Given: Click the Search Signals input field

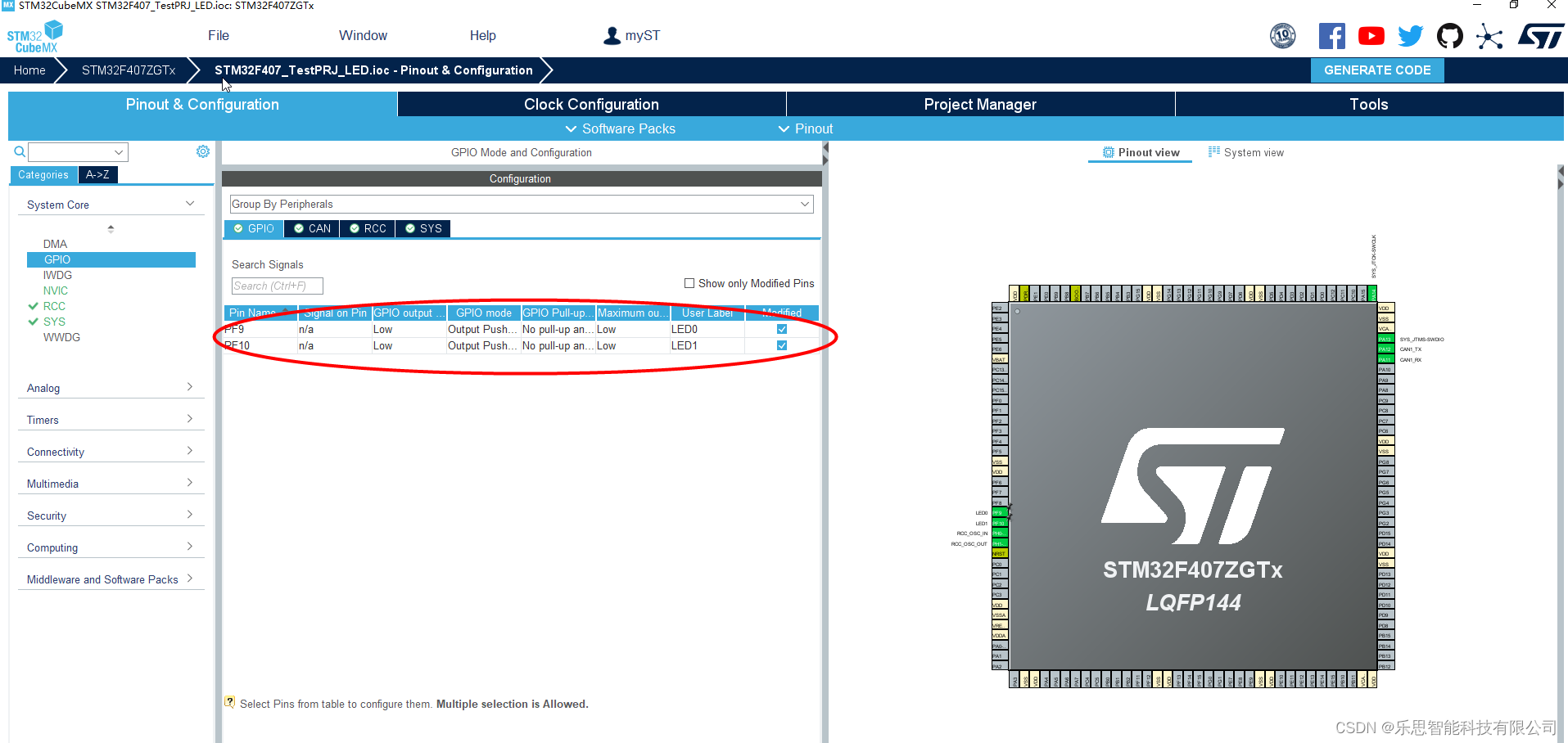Looking at the screenshot, I should [x=278, y=286].
